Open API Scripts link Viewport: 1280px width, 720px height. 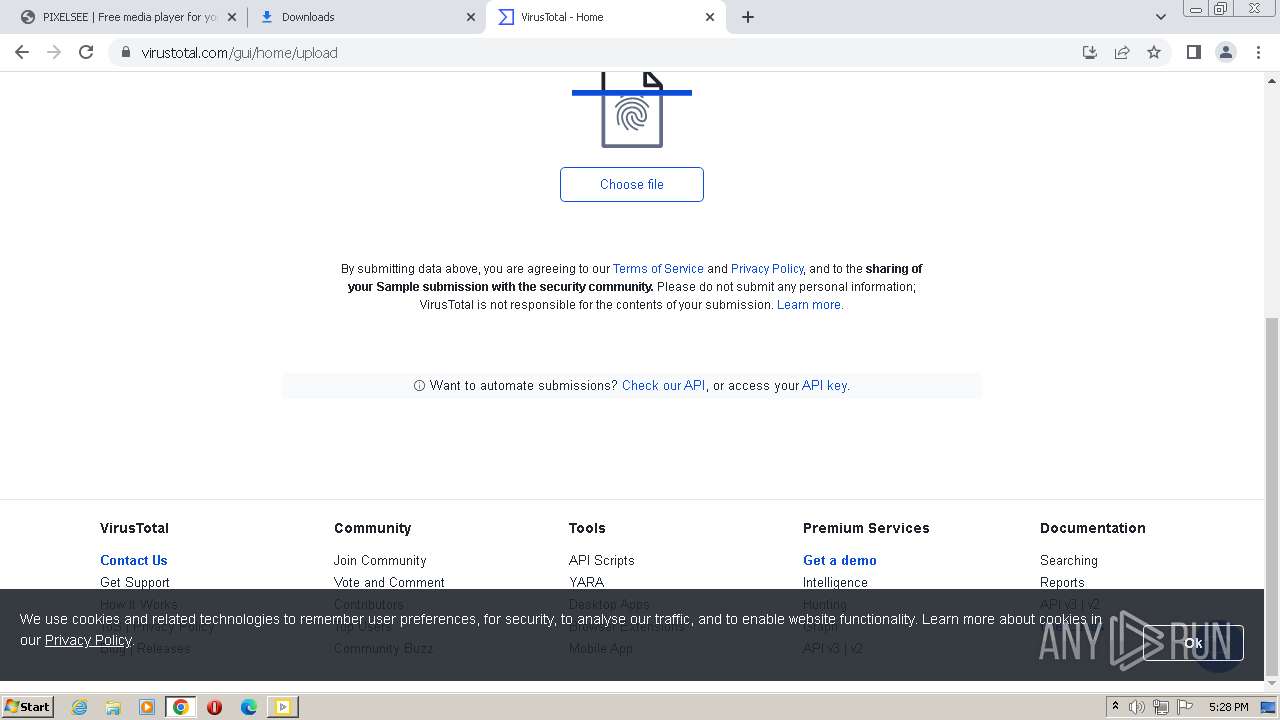coord(602,560)
